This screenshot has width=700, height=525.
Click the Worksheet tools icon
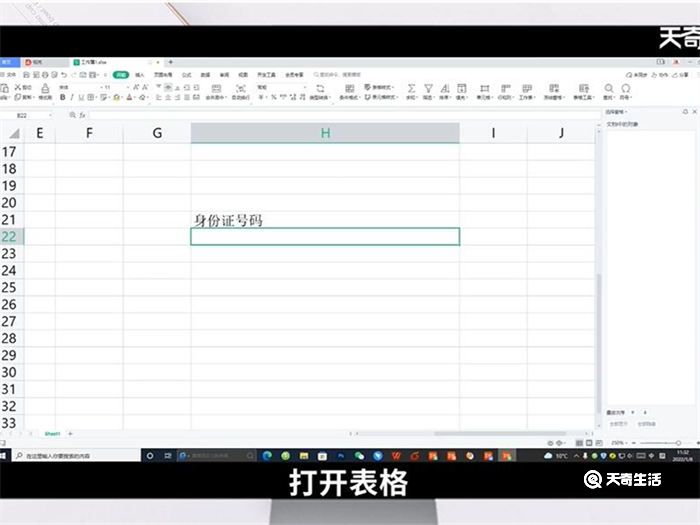527,88
